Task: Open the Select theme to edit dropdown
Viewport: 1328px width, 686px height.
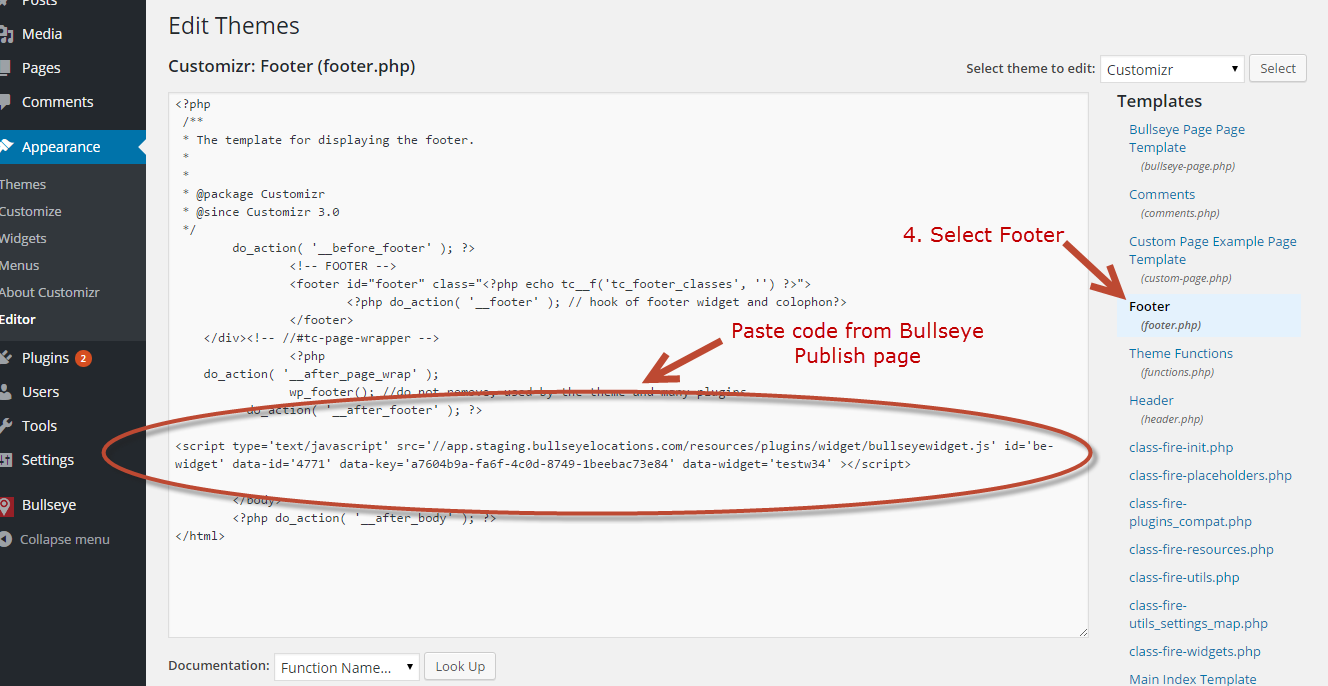Action: pyautogui.click(x=1172, y=69)
